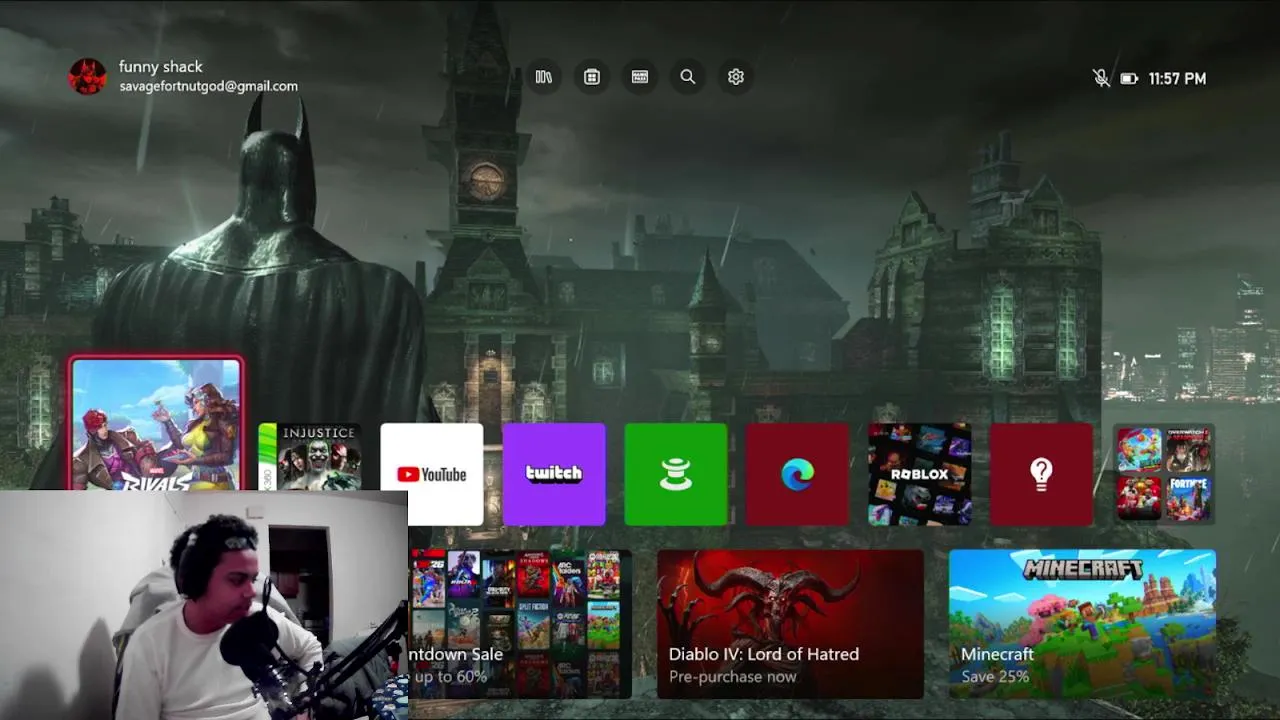Launch the Marvel Rivals tile
This screenshot has width=1280, height=720.
(156, 425)
